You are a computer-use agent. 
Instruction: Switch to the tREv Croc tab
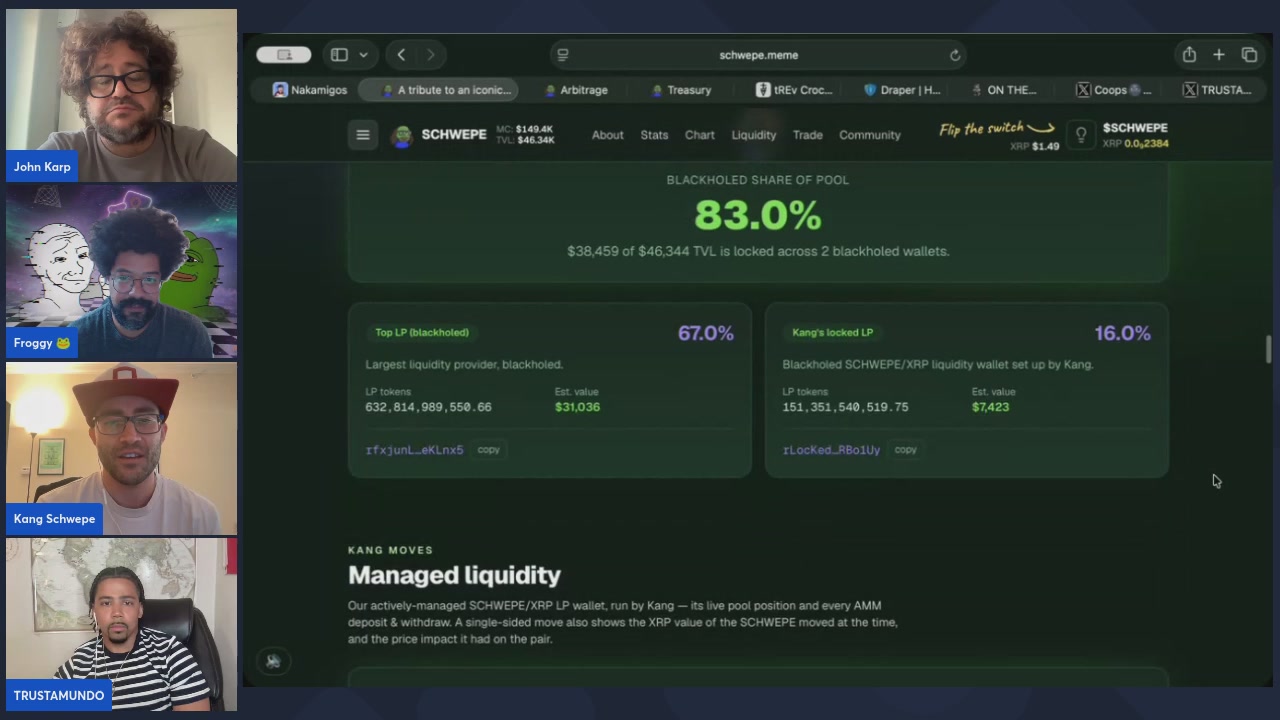pos(794,90)
